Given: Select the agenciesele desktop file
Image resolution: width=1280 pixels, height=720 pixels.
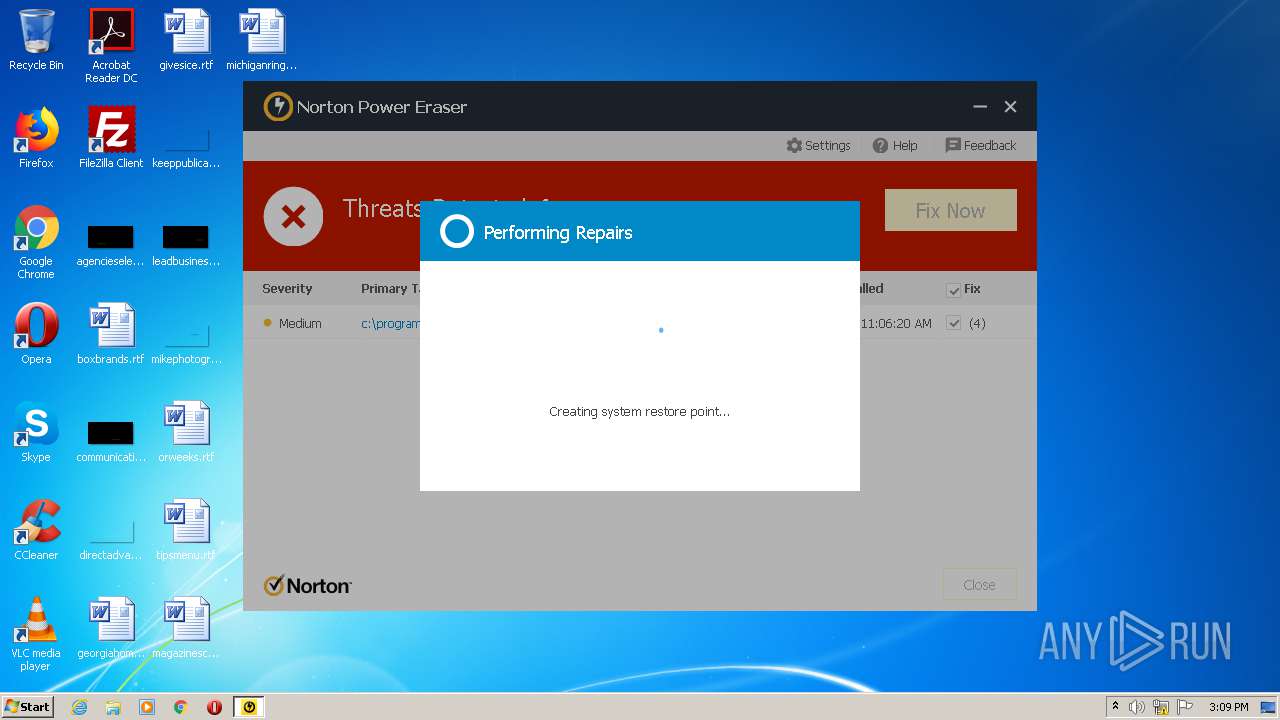Looking at the screenshot, I should 111,247.
